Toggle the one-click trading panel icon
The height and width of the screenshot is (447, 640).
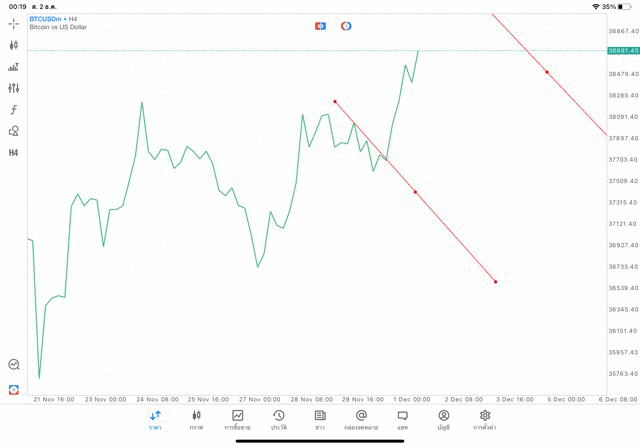320,26
